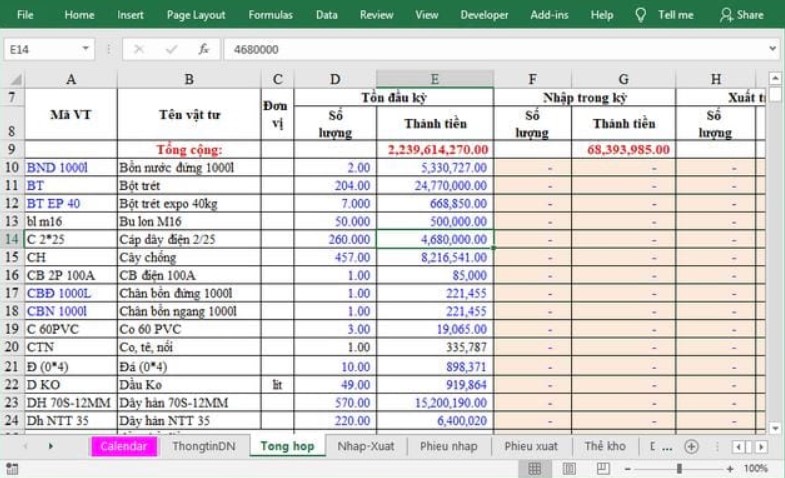Open the View ribbon tab
785x478 pixels.
427,15
